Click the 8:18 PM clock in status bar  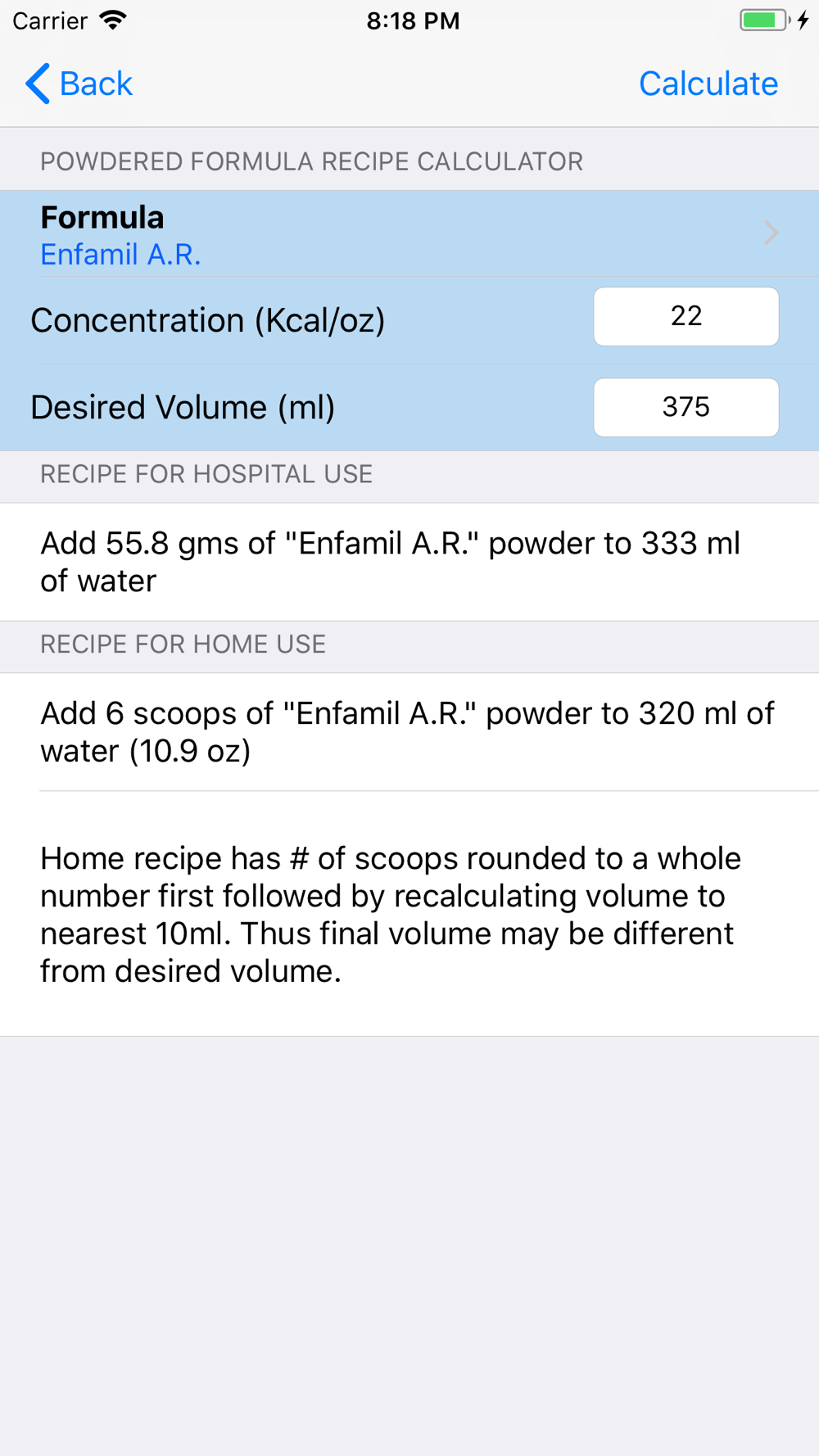pyautogui.click(x=413, y=20)
